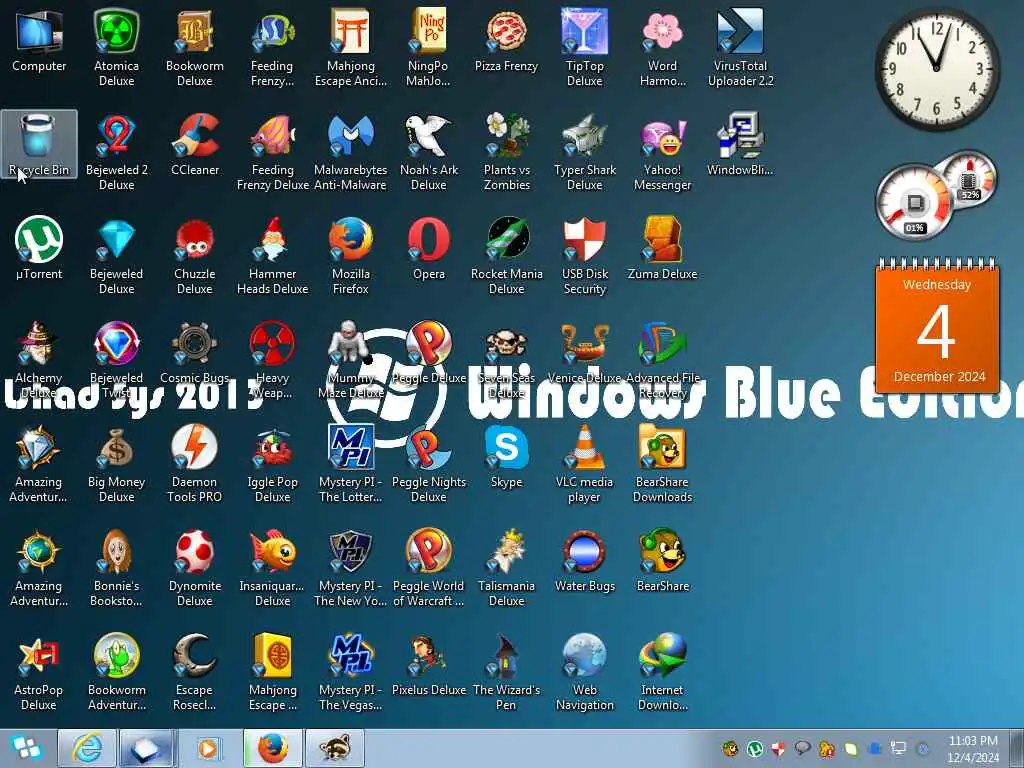
Task: Launch USB Disk Security
Action: (x=584, y=255)
